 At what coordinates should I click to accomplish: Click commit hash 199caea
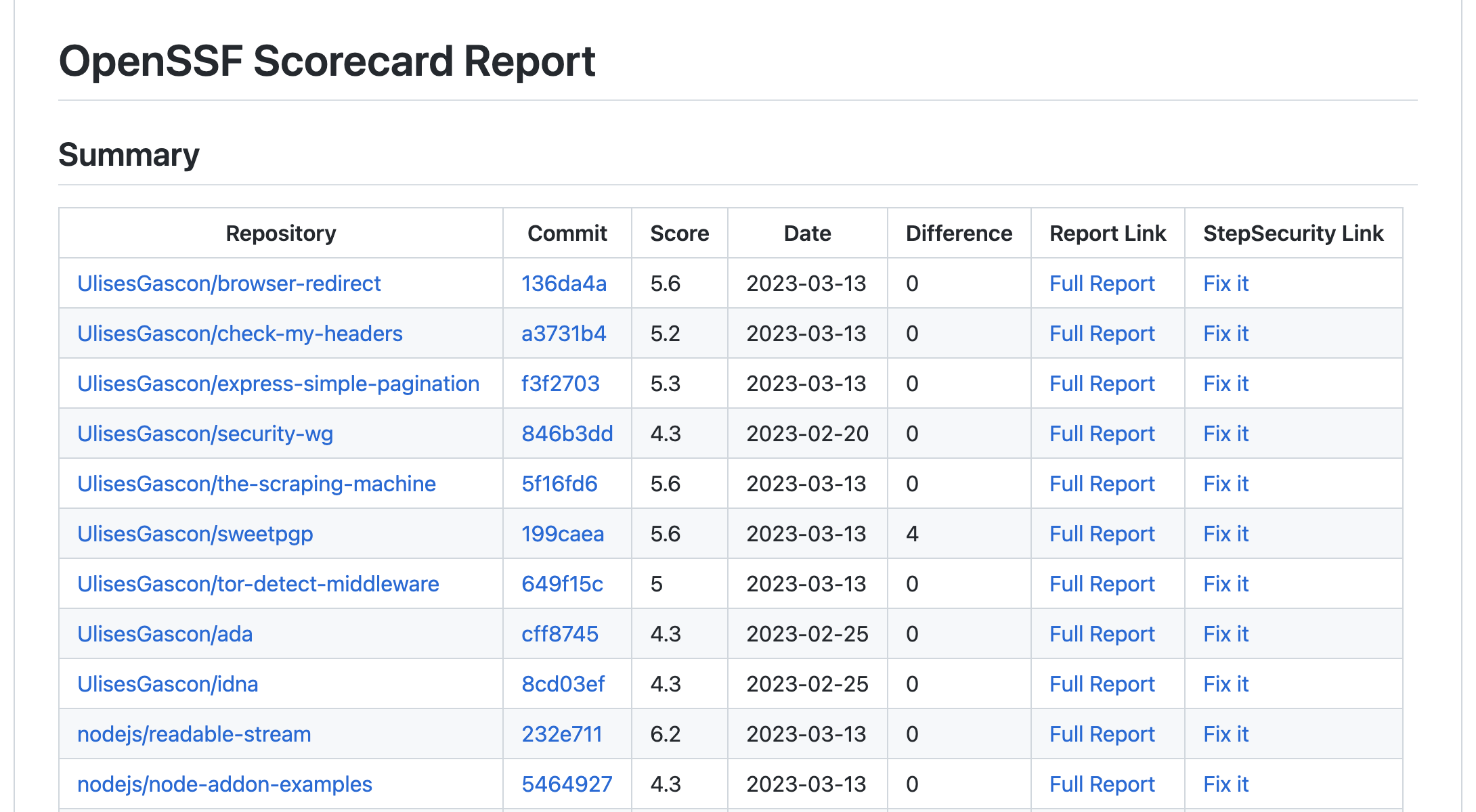pyautogui.click(x=562, y=534)
